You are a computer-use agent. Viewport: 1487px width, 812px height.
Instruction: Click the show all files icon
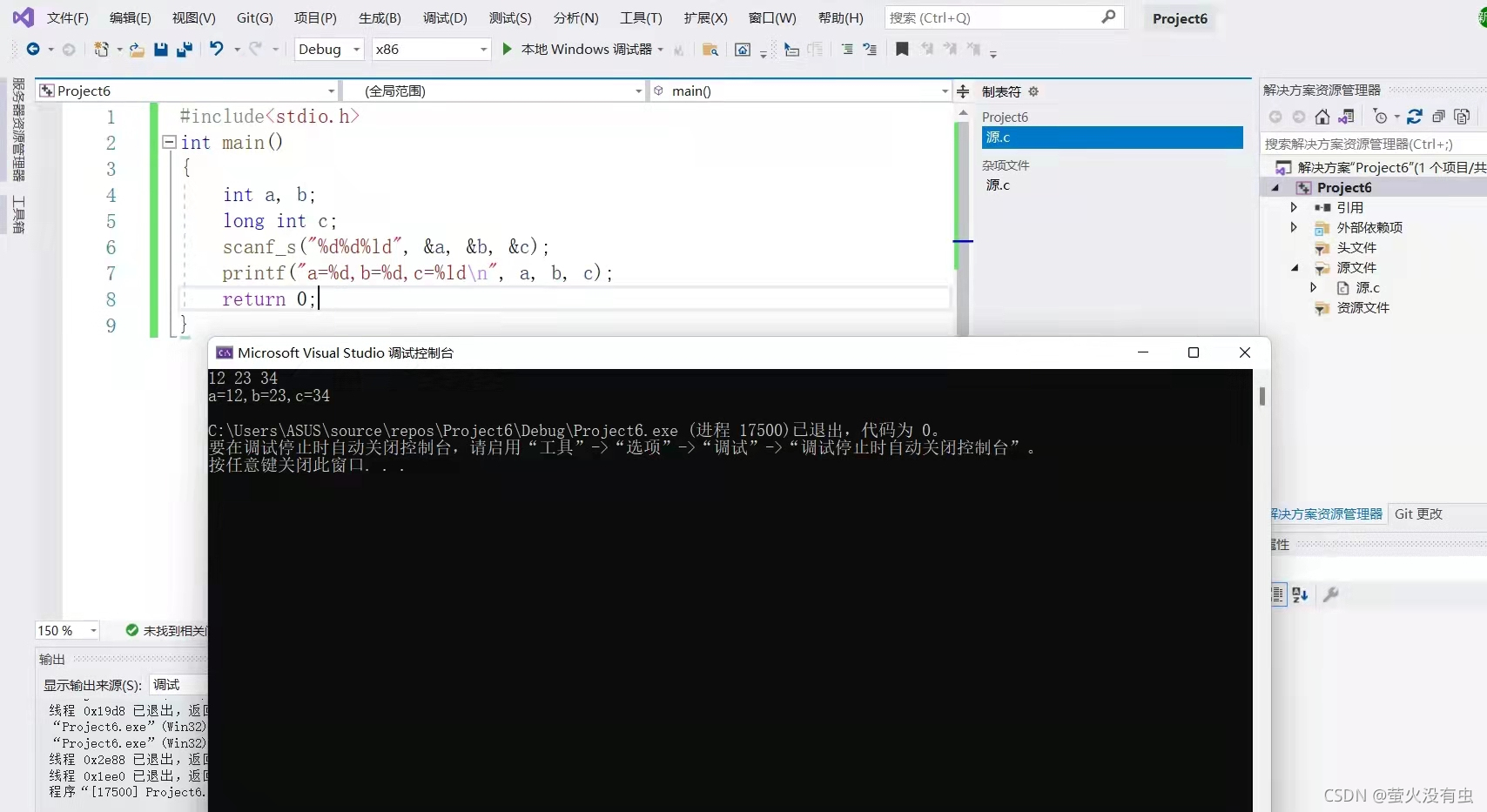tap(1462, 117)
